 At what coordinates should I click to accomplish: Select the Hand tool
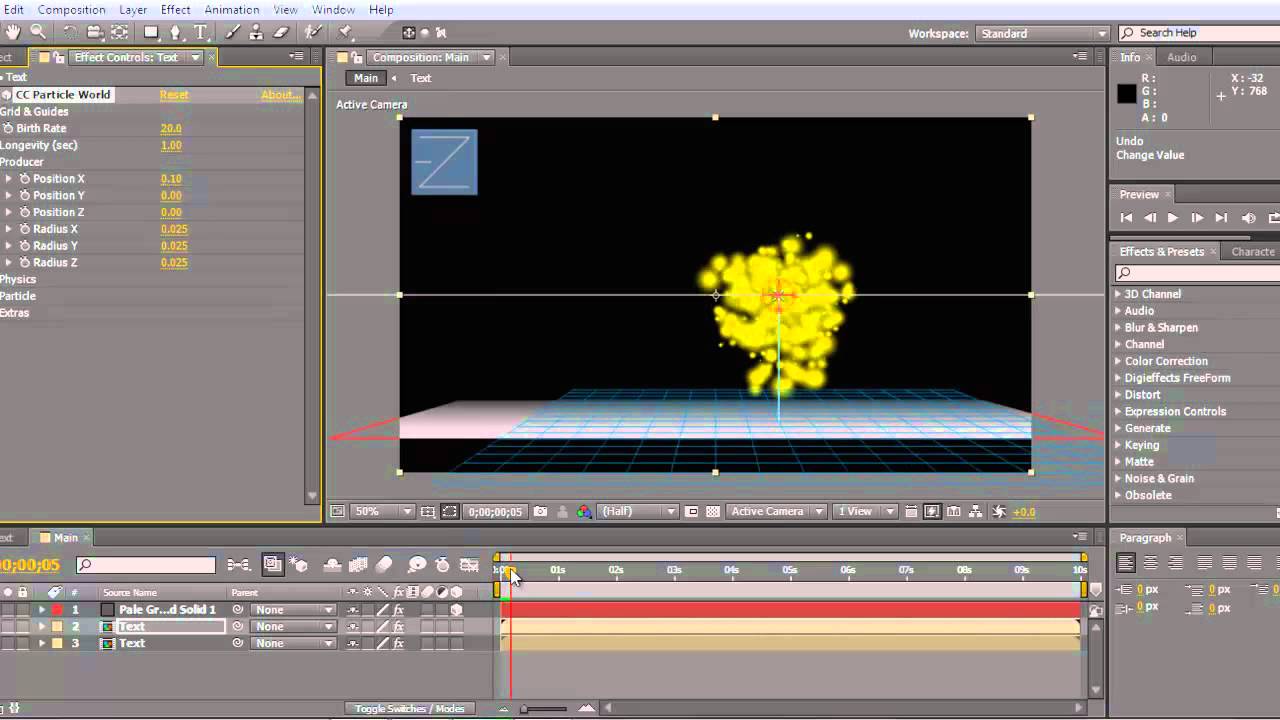[12, 32]
